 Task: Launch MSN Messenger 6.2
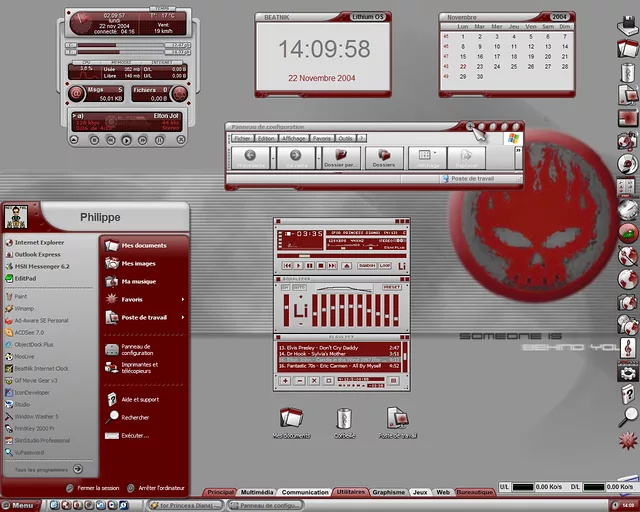(41, 267)
